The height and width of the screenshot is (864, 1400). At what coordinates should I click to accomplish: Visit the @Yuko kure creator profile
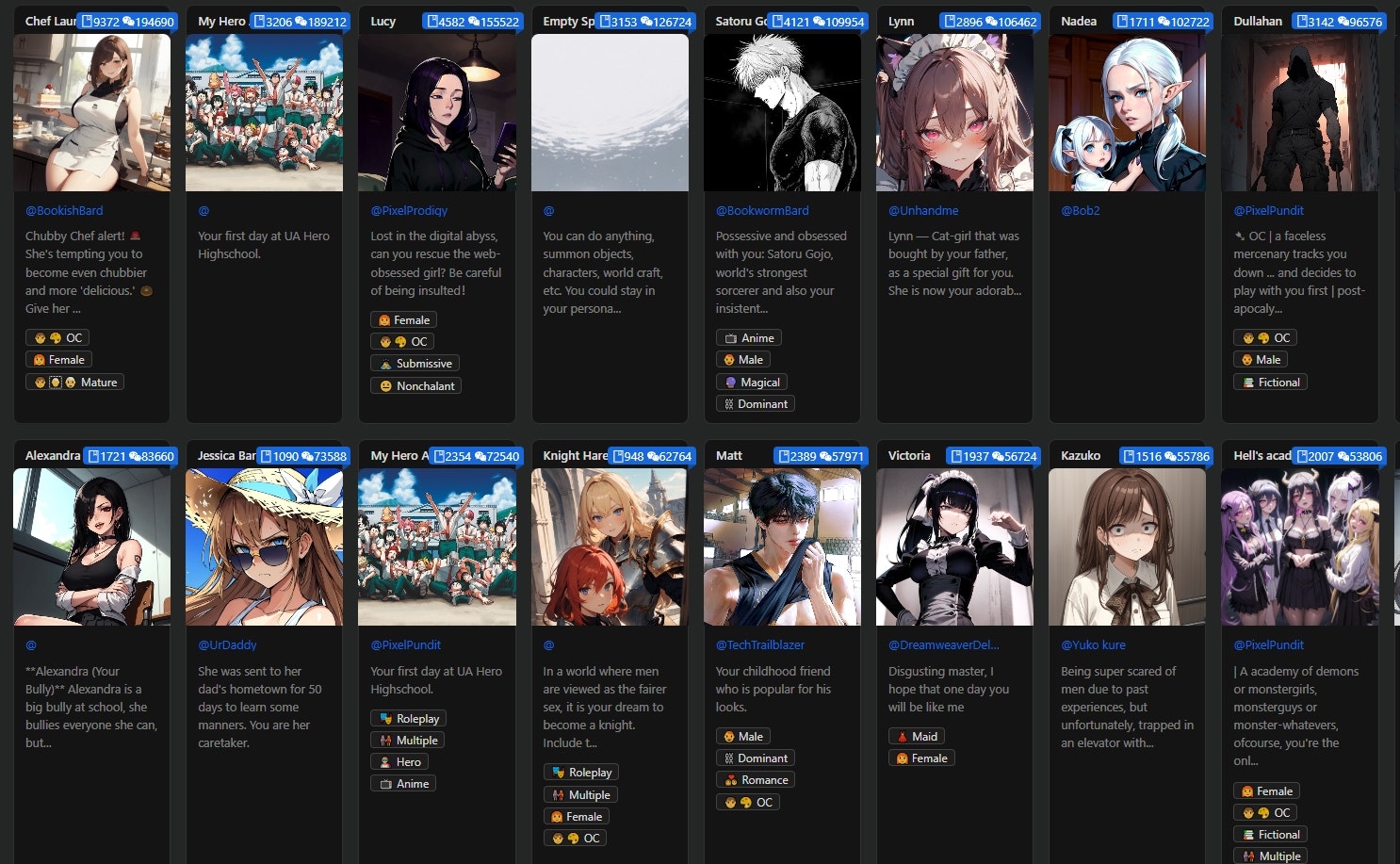[1093, 645]
